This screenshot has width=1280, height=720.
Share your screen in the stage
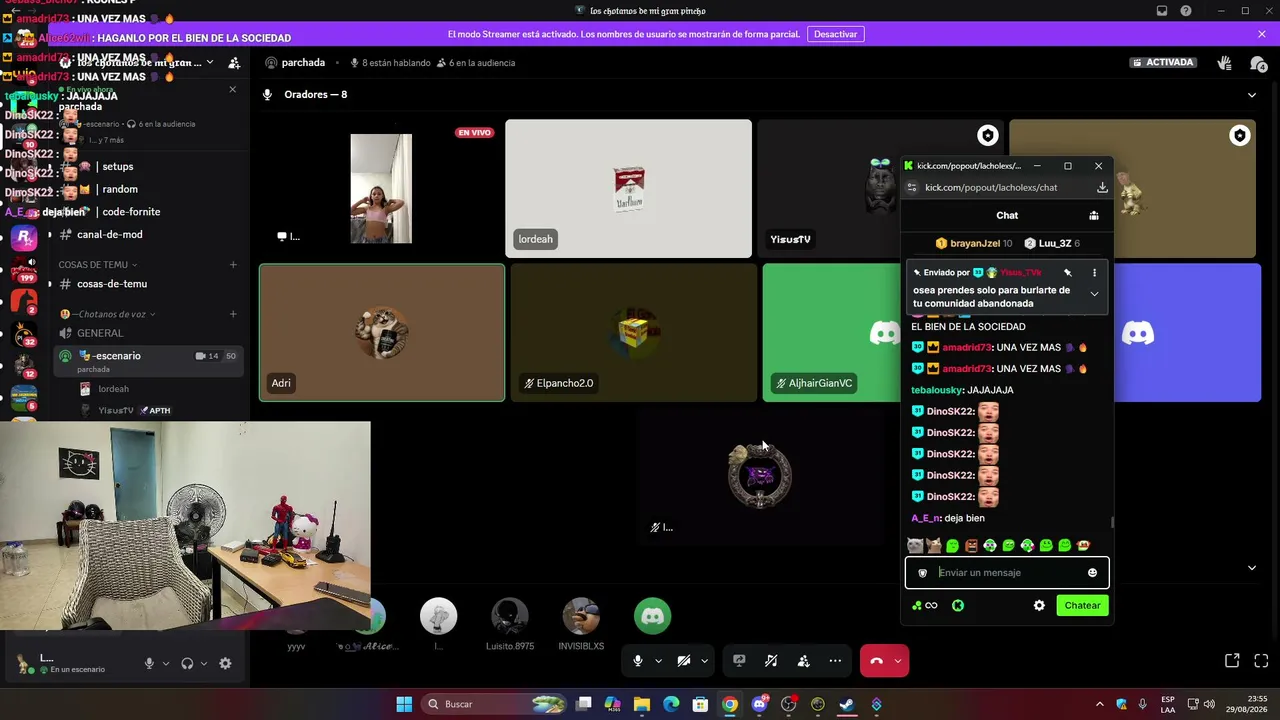tap(739, 661)
